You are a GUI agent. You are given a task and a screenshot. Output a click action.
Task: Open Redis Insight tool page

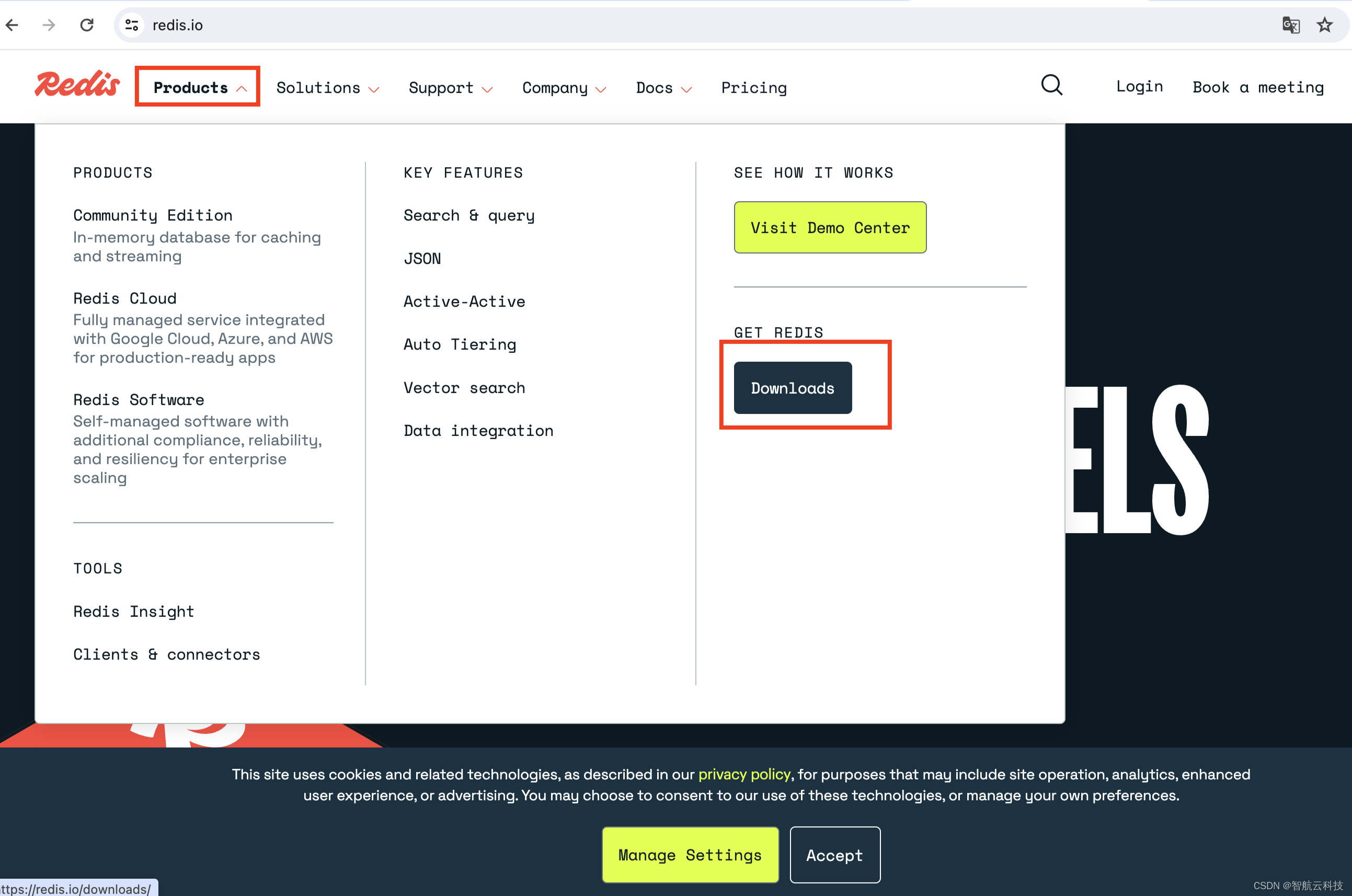[x=134, y=612]
